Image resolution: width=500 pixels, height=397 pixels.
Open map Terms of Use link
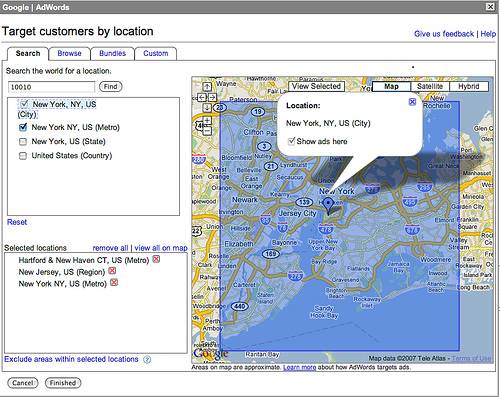coord(471,358)
